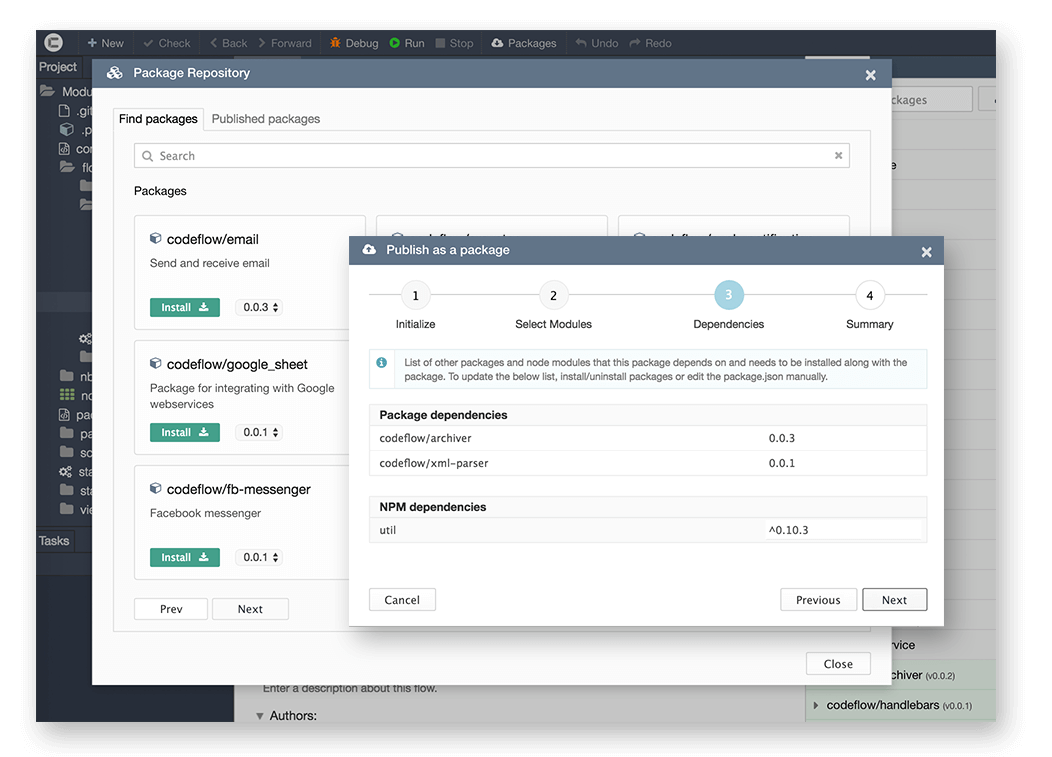Click Next in Publish dialog
The height and width of the screenshot is (757, 1052).
[894, 600]
